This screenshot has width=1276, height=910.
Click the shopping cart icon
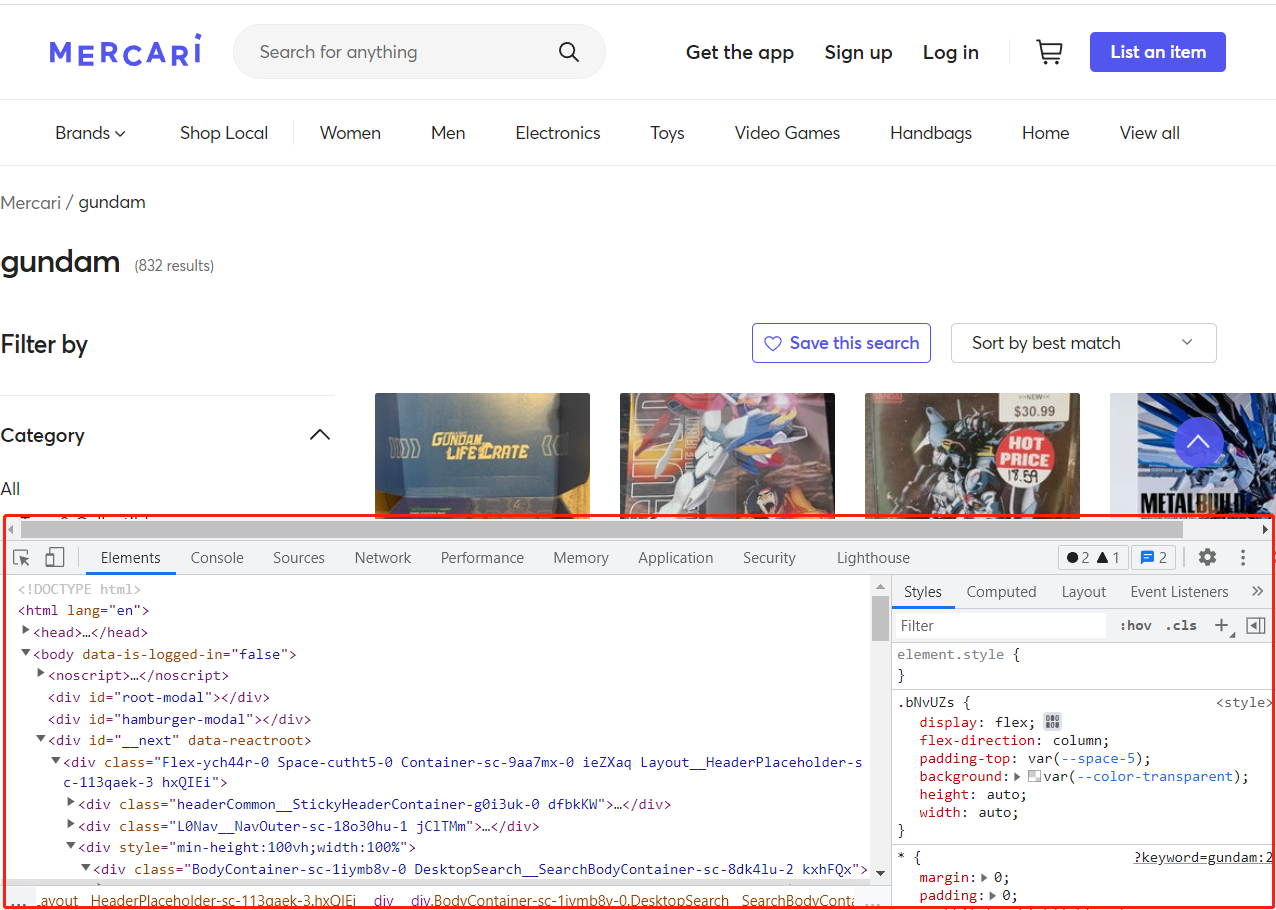[x=1049, y=52]
